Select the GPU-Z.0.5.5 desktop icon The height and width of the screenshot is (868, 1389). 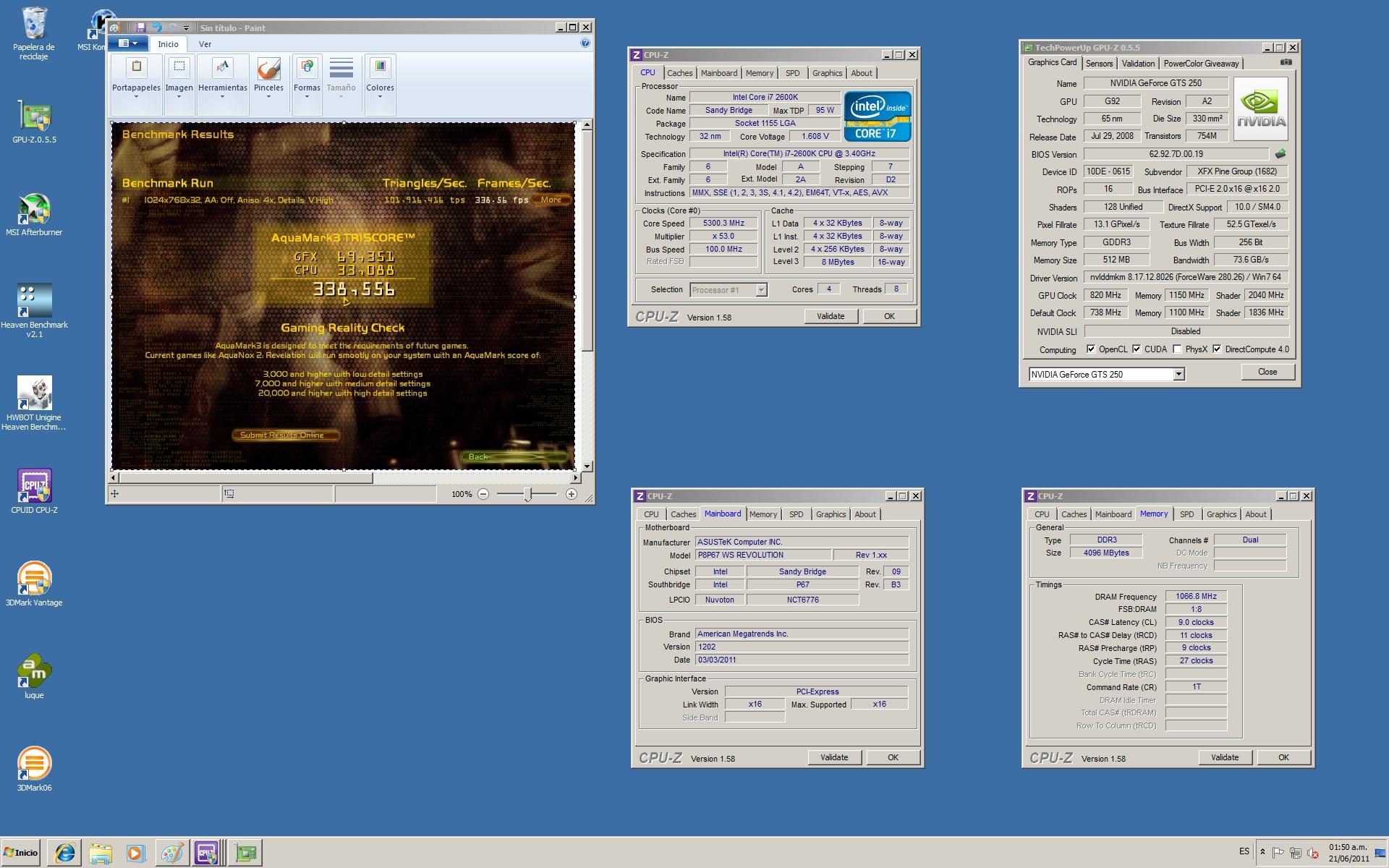(x=34, y=122)
